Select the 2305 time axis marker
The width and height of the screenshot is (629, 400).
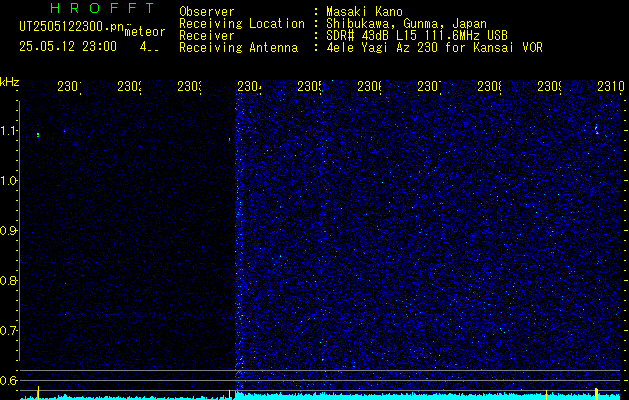pos(309,86)
